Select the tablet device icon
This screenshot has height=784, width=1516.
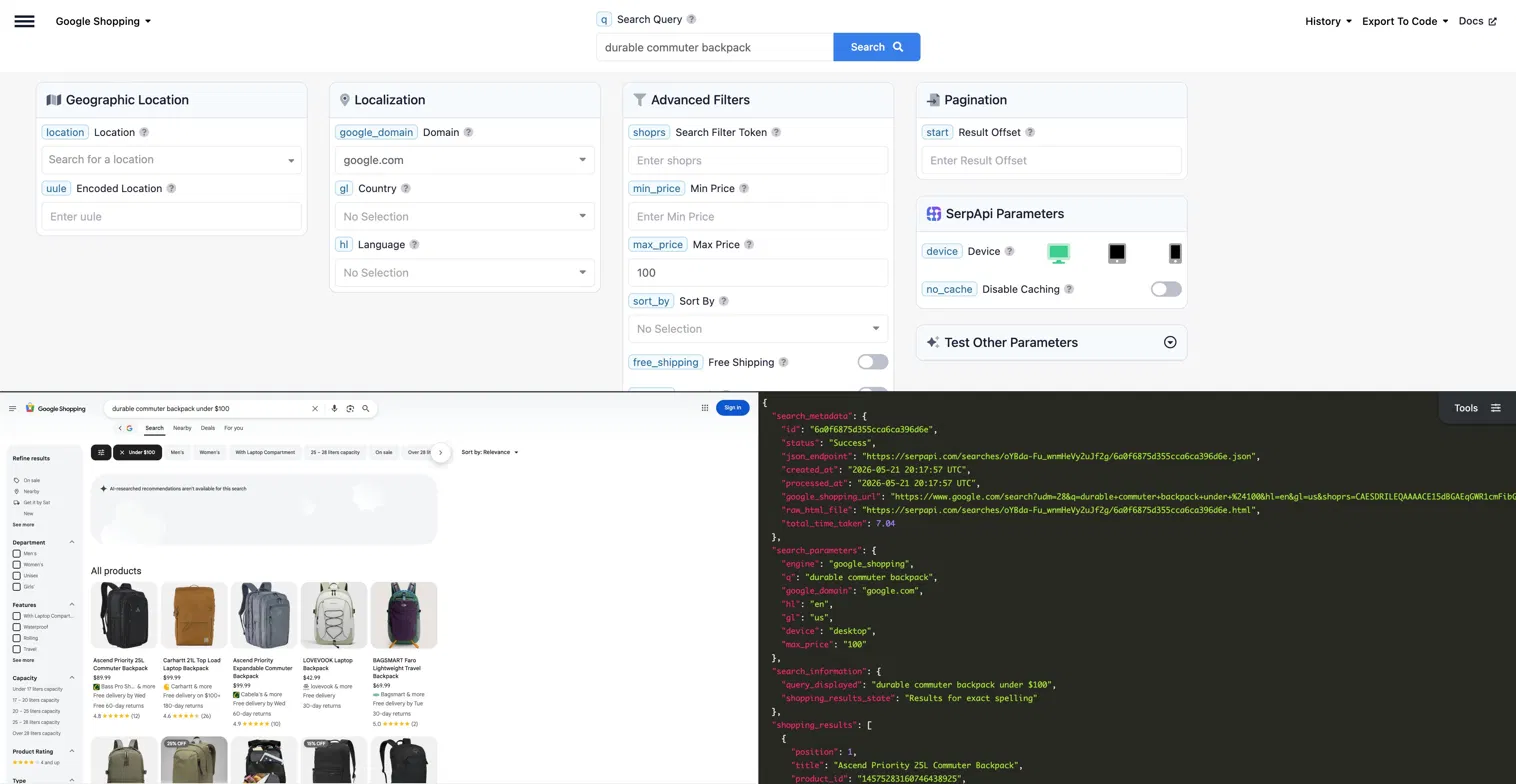[1117, 254]
